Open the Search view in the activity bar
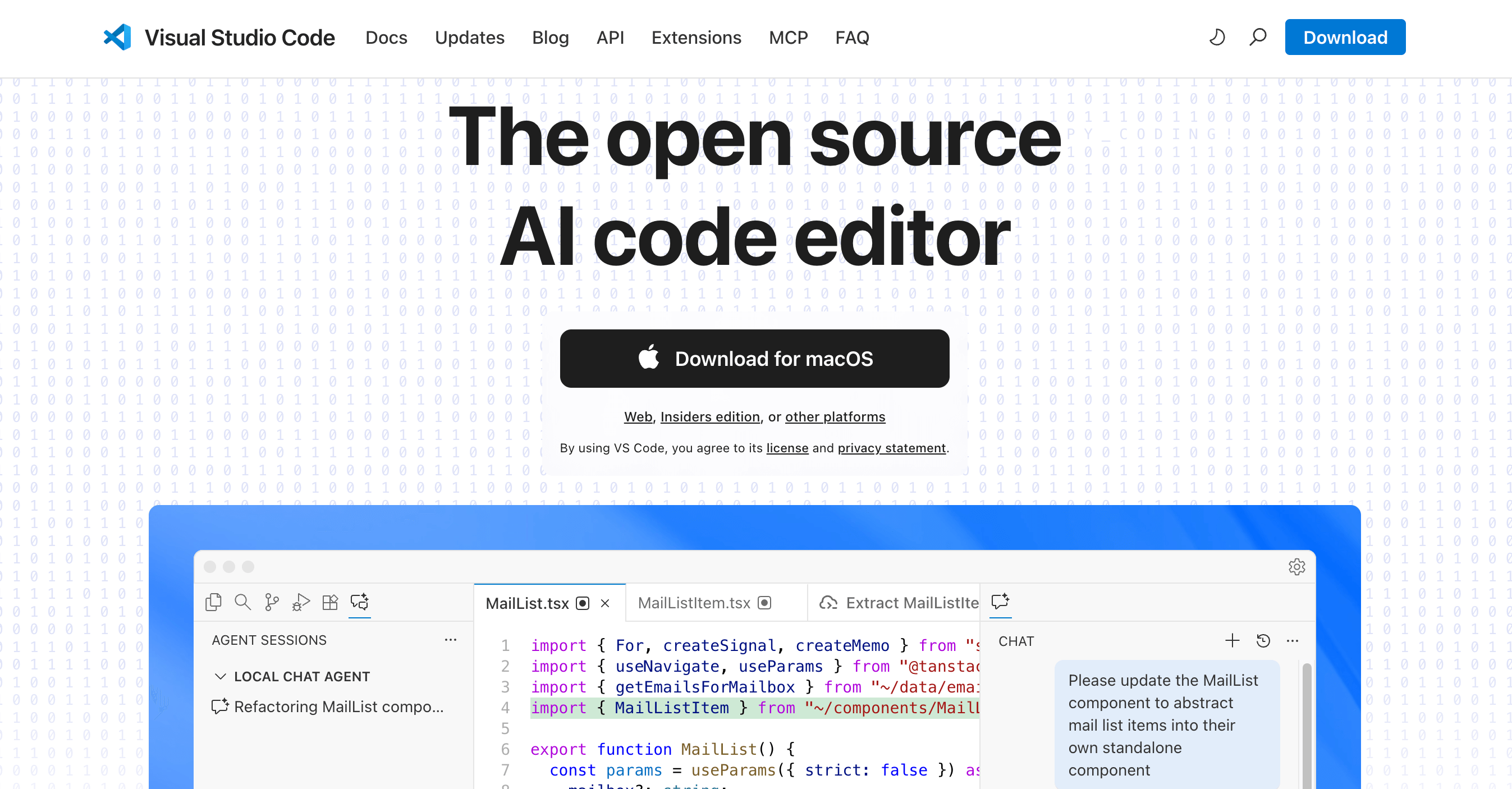1512x789 pixels. [242, 602]
